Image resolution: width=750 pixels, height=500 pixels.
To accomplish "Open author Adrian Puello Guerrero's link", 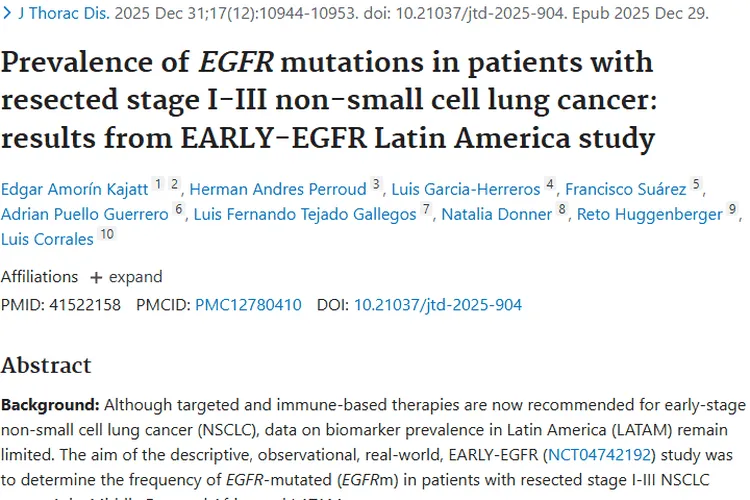I will click(x=86, y=214).
